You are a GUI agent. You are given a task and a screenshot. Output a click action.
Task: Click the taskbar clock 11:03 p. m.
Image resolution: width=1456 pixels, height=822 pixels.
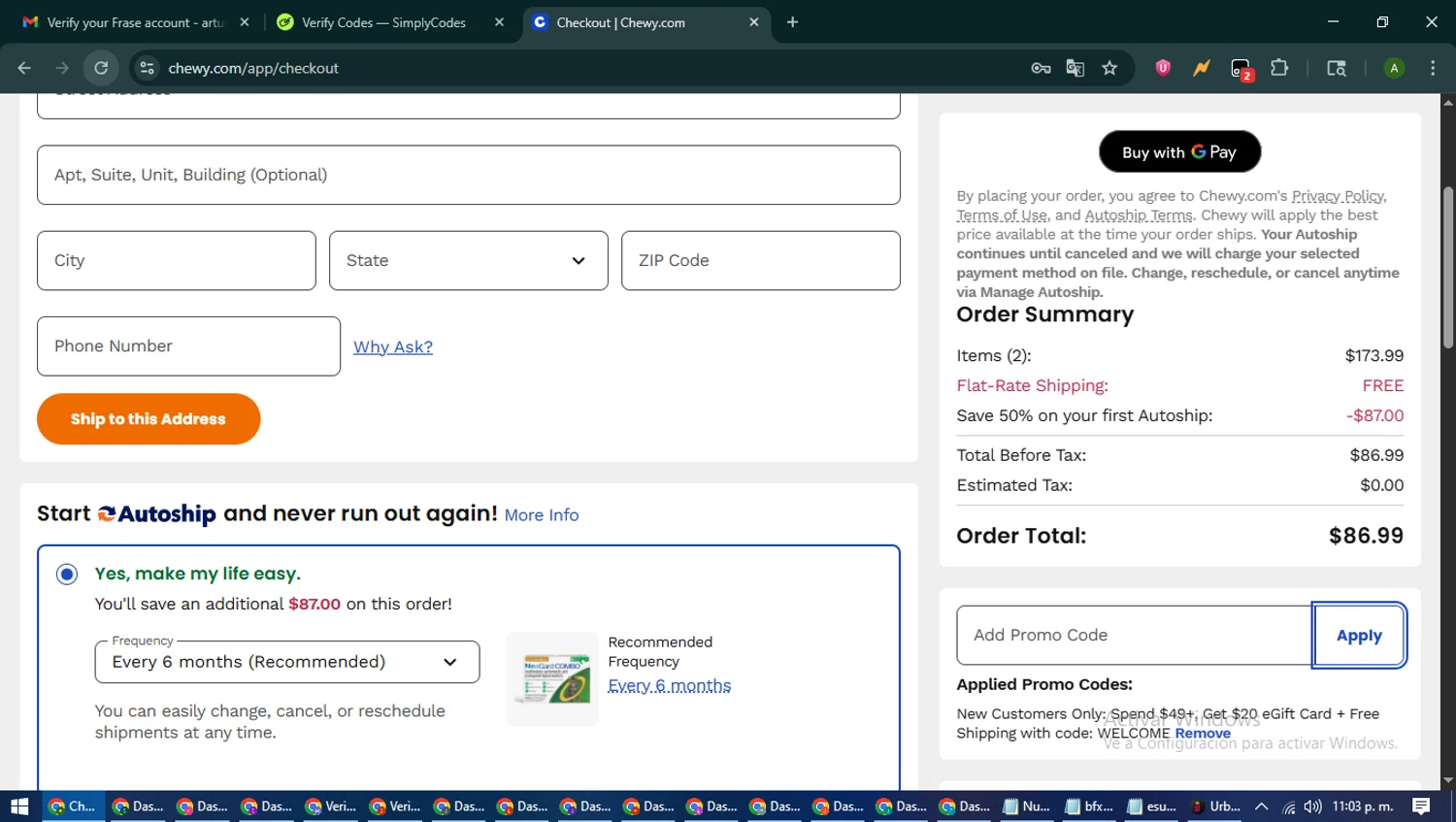1363,806
